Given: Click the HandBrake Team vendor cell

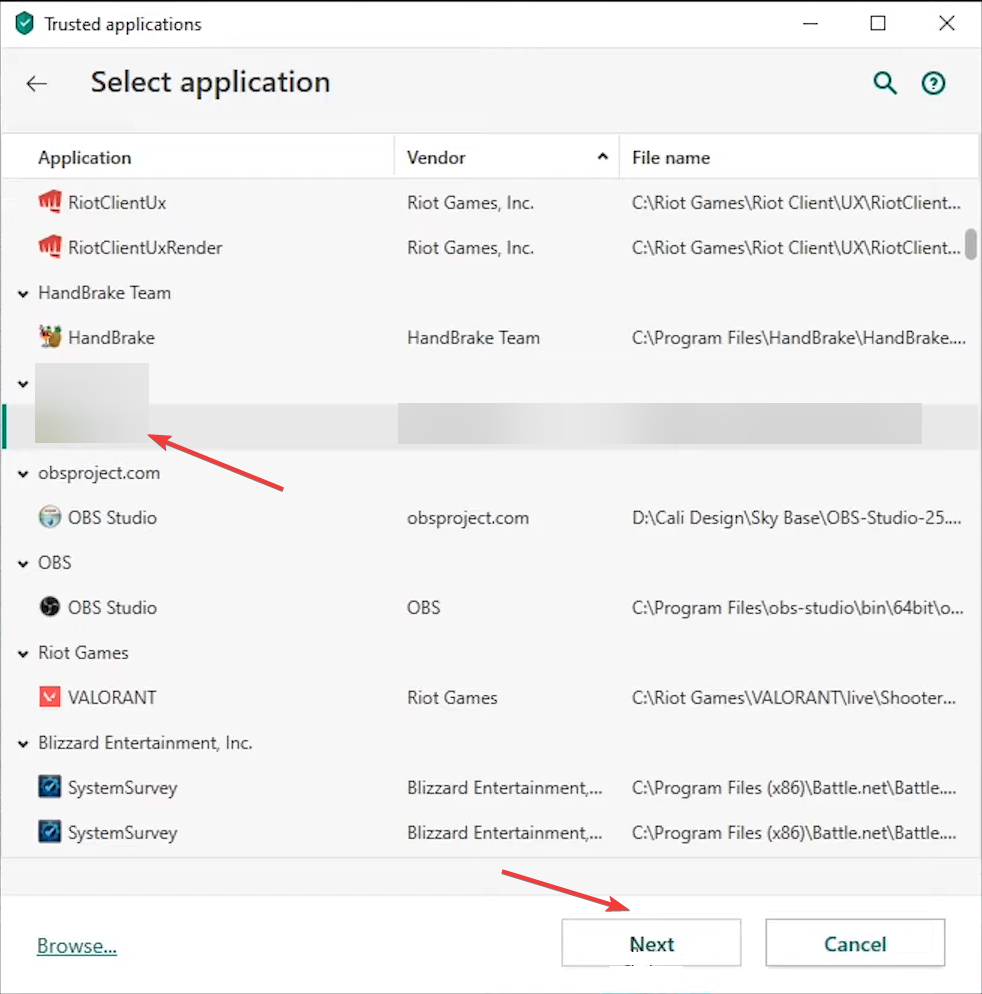Looking at the screenshot, I should pyautogui.click(x=474, y=338).
